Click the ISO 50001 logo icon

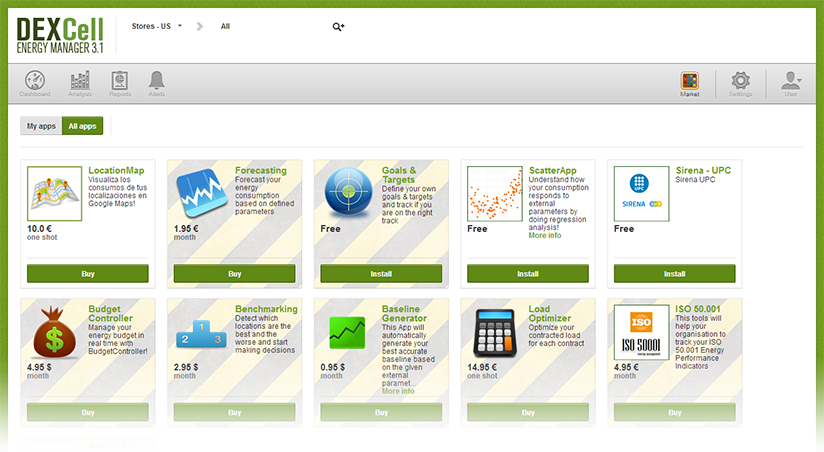pyautogui.click(x=642, y=332)
